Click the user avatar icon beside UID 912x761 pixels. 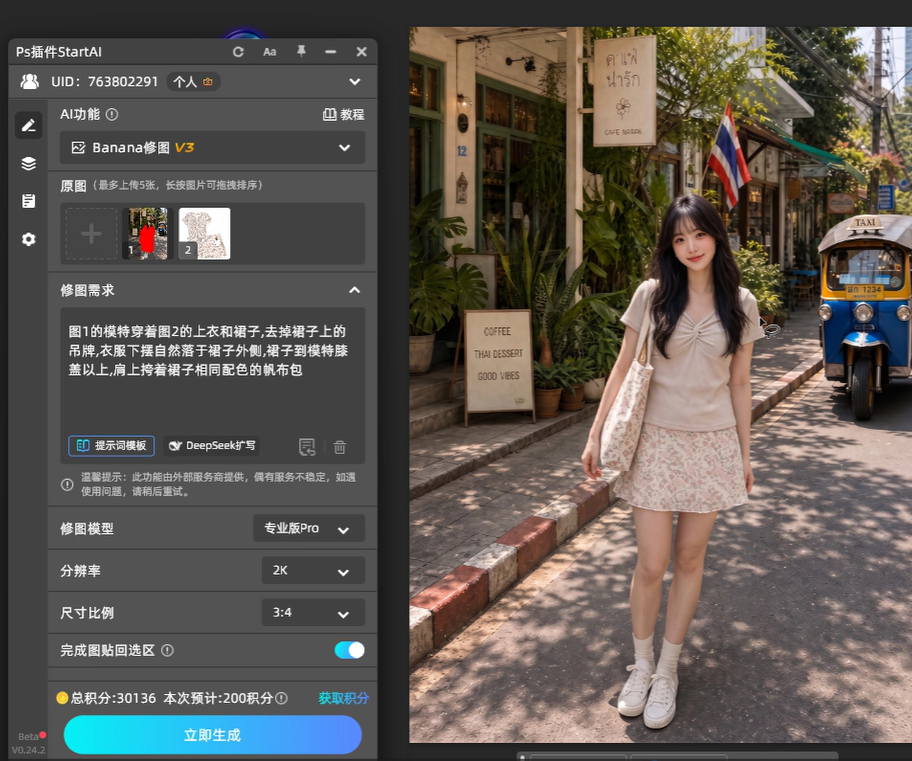coord(30,81)
